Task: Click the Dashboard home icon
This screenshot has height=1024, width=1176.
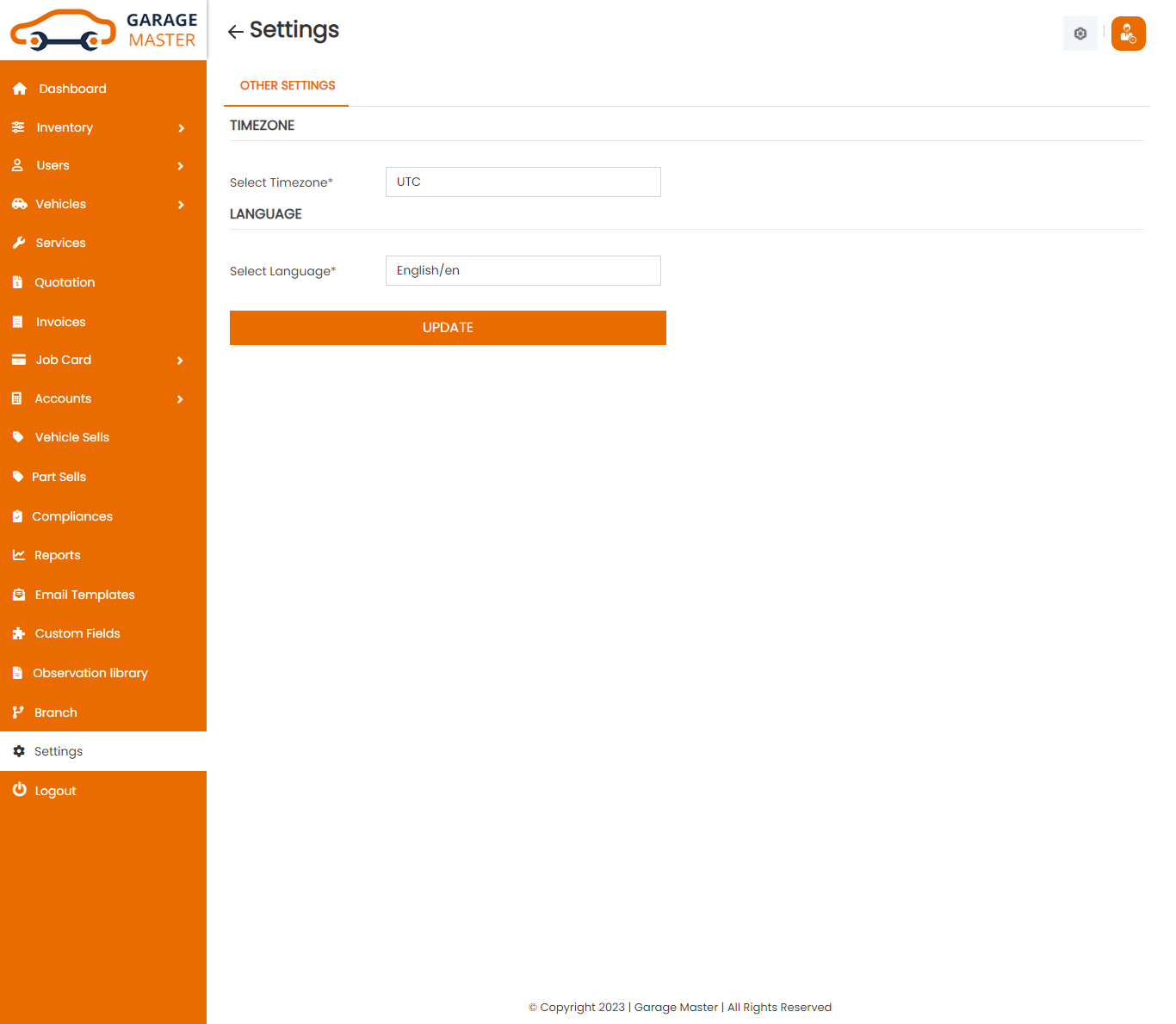Action: pos(20,89)
